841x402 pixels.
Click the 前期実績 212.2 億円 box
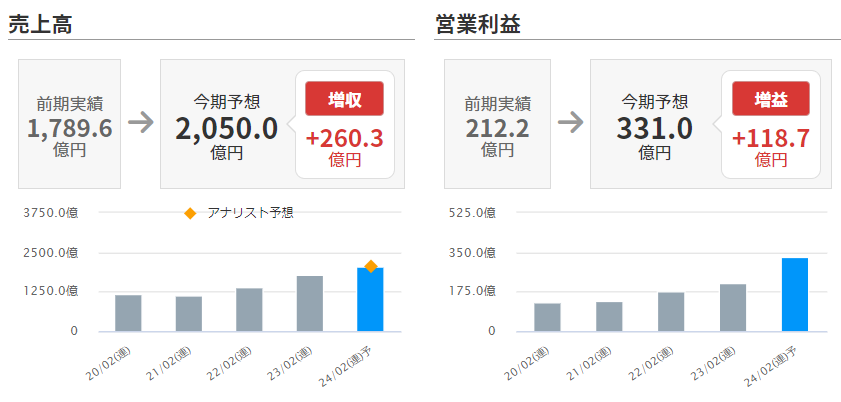point(497,124)
